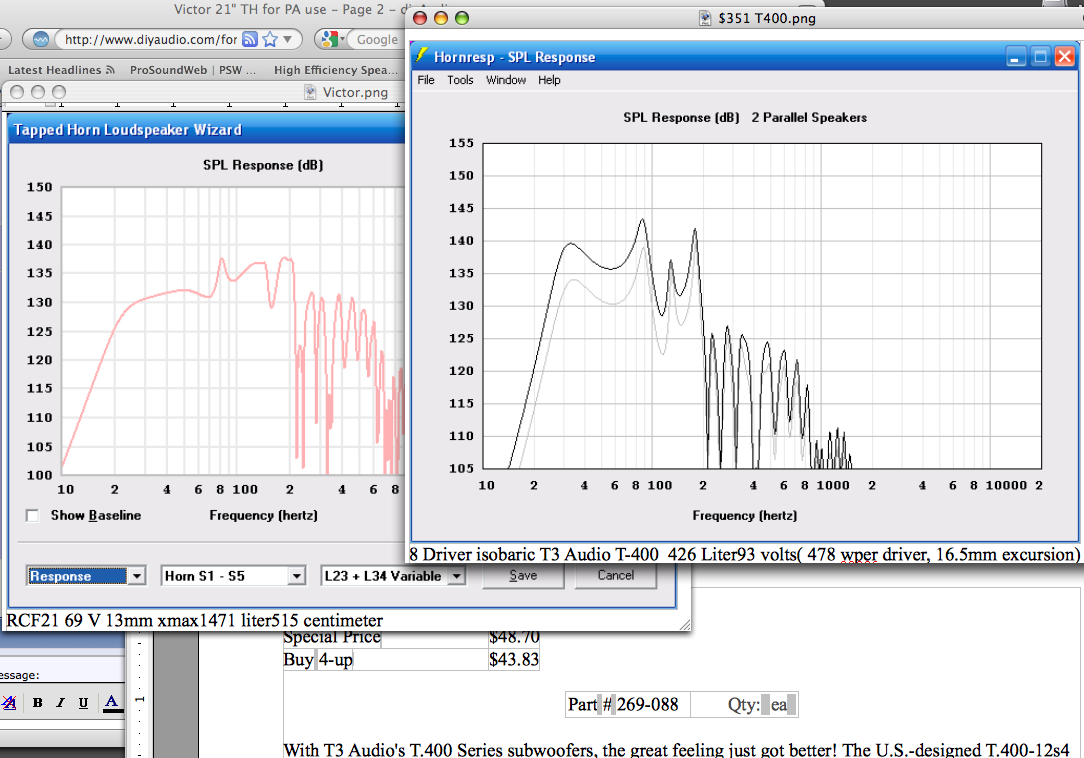Open the Horn S1 - S5 dropdown
The image size is (1084, 758).
233,575
